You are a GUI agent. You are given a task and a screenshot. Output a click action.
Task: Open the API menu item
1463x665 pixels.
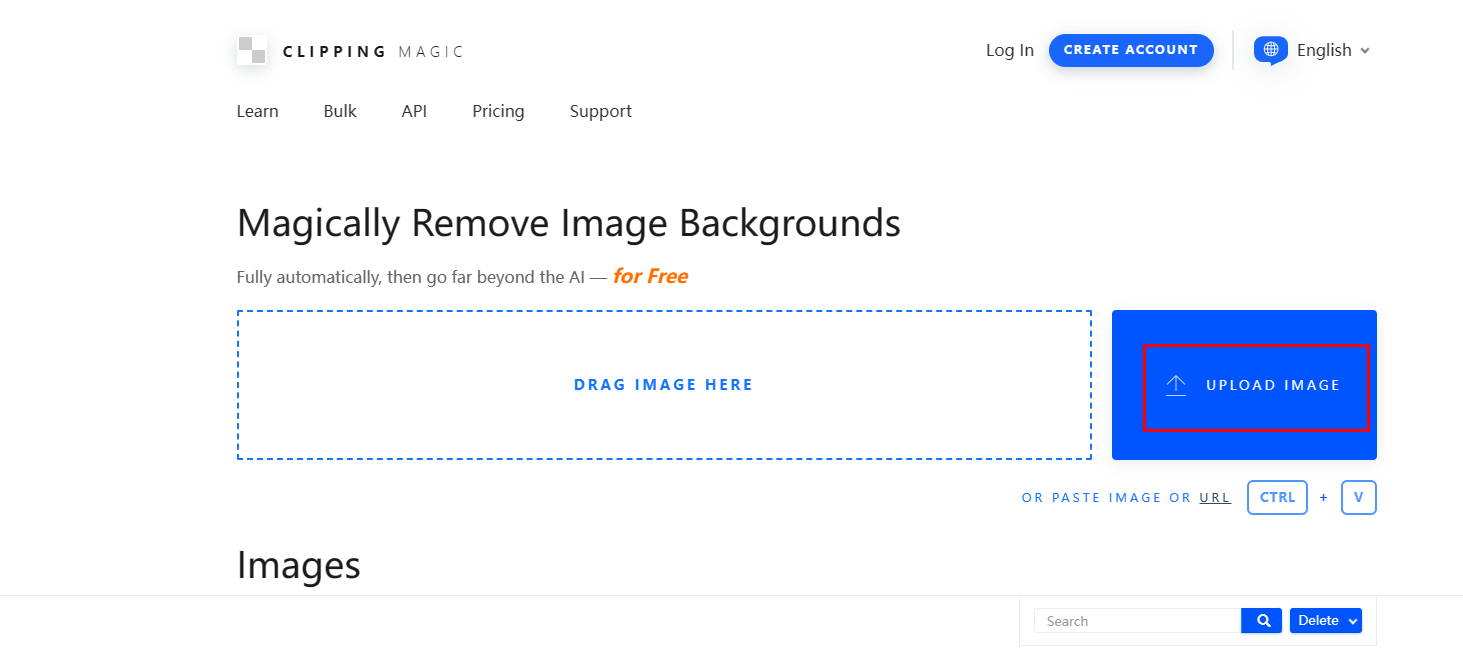414,111
